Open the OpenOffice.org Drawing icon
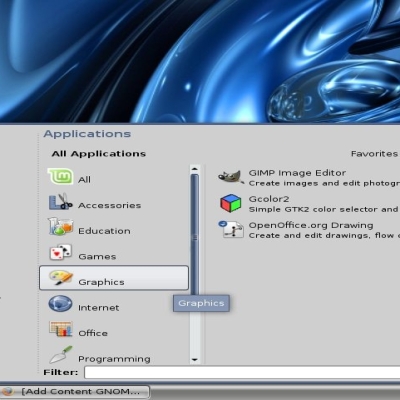The image size is (400, 400). (231, 229)
